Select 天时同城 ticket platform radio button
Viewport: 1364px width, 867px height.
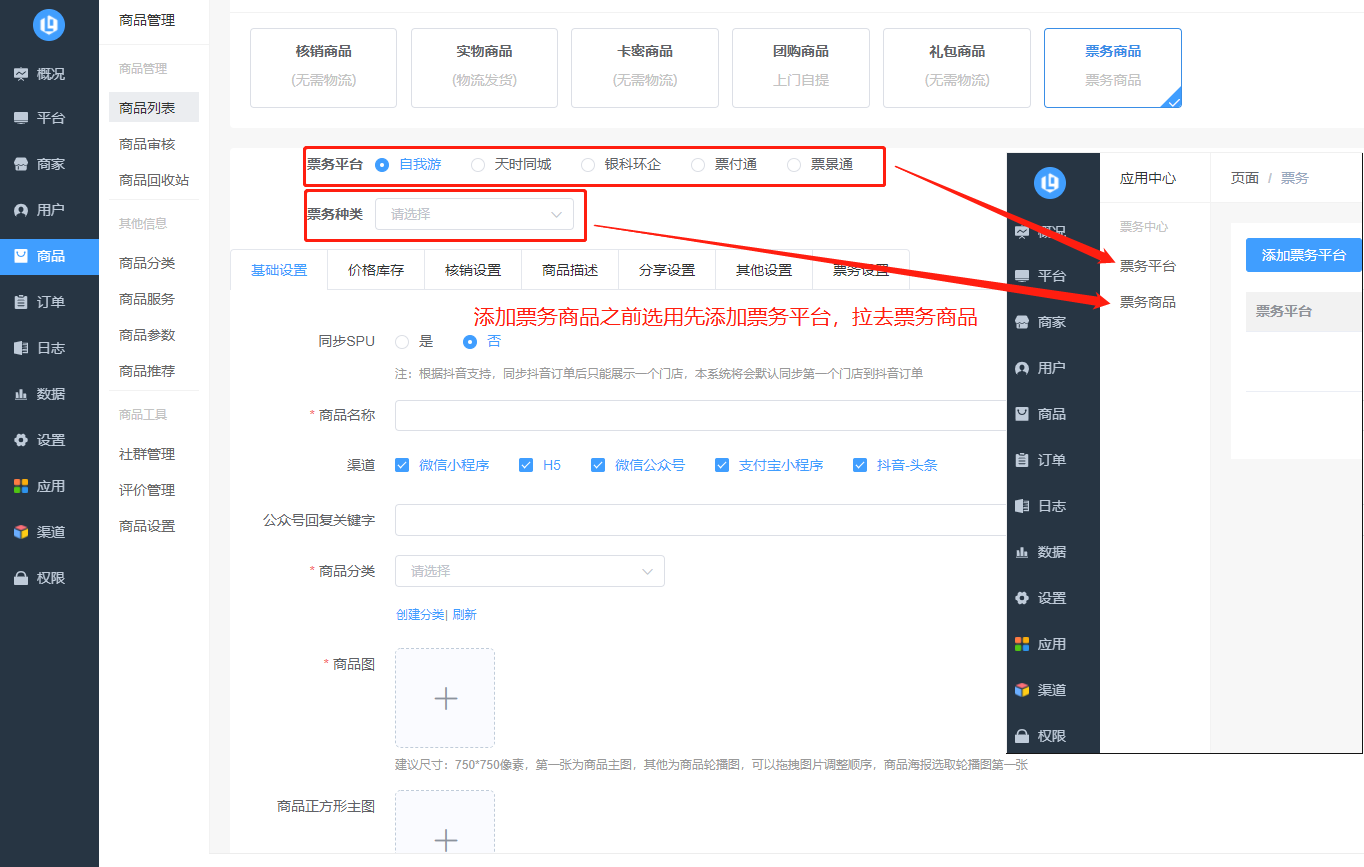[478, 165]
